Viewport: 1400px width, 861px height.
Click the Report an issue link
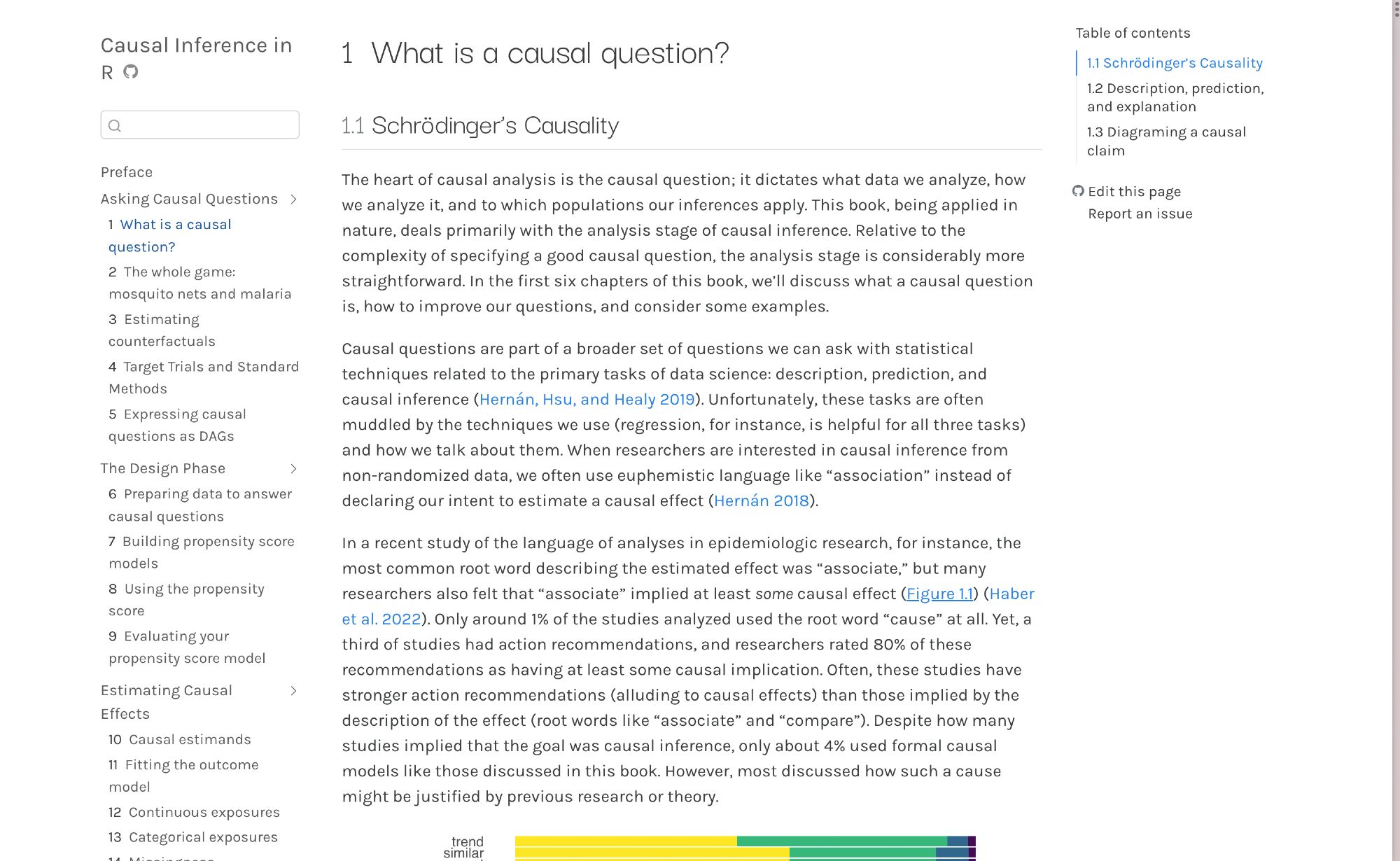click(x=1139, y=213)
